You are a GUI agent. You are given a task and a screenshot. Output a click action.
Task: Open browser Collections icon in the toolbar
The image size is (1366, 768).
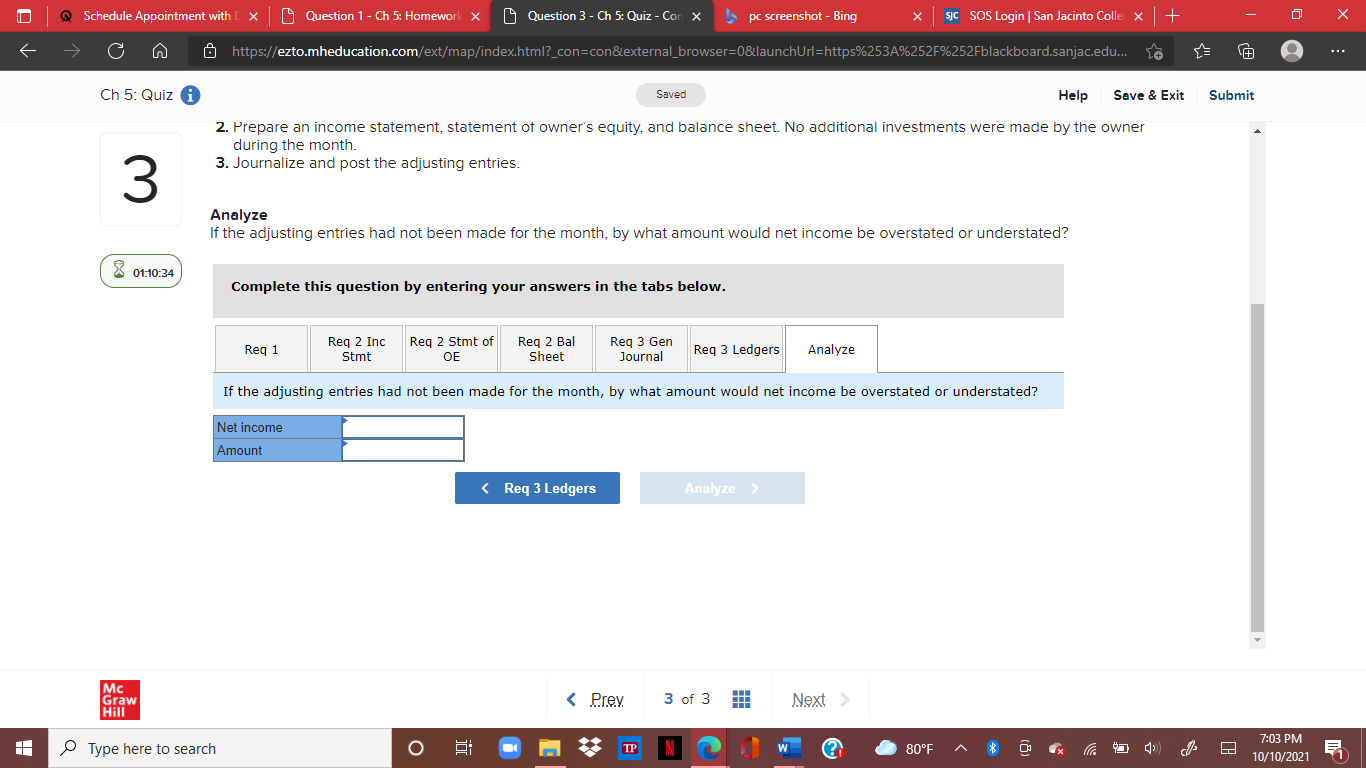[1247, 50]
